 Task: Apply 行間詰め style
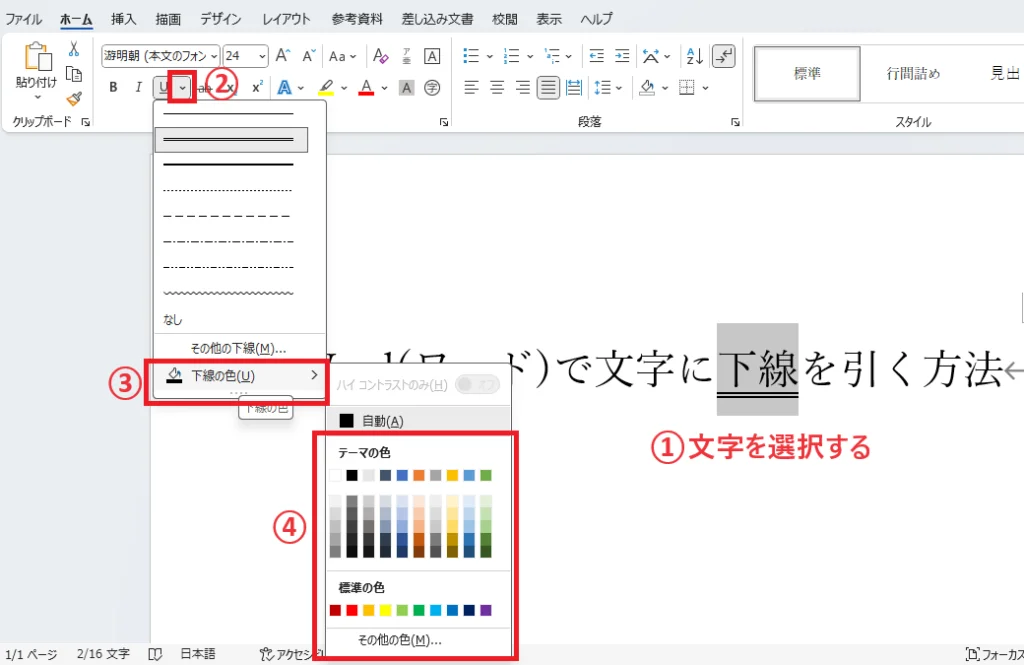pyautogui.click(x=913, y=73)
